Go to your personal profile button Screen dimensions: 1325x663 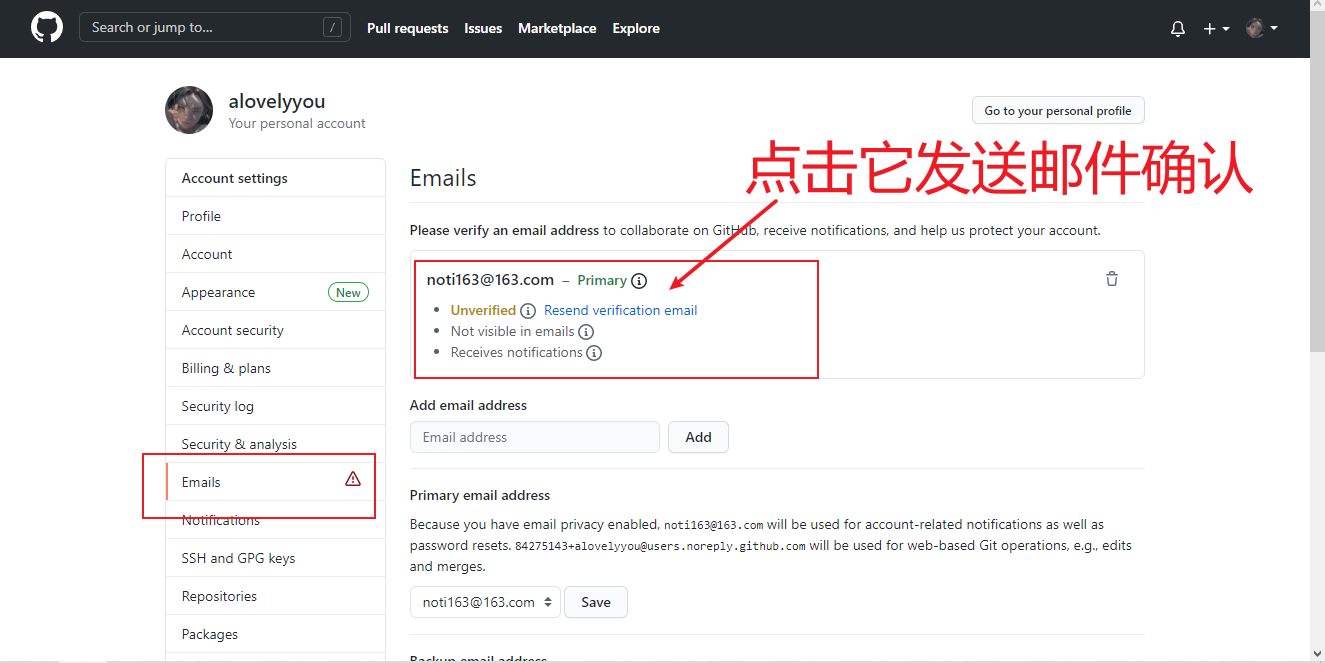tap(1058, 111)
